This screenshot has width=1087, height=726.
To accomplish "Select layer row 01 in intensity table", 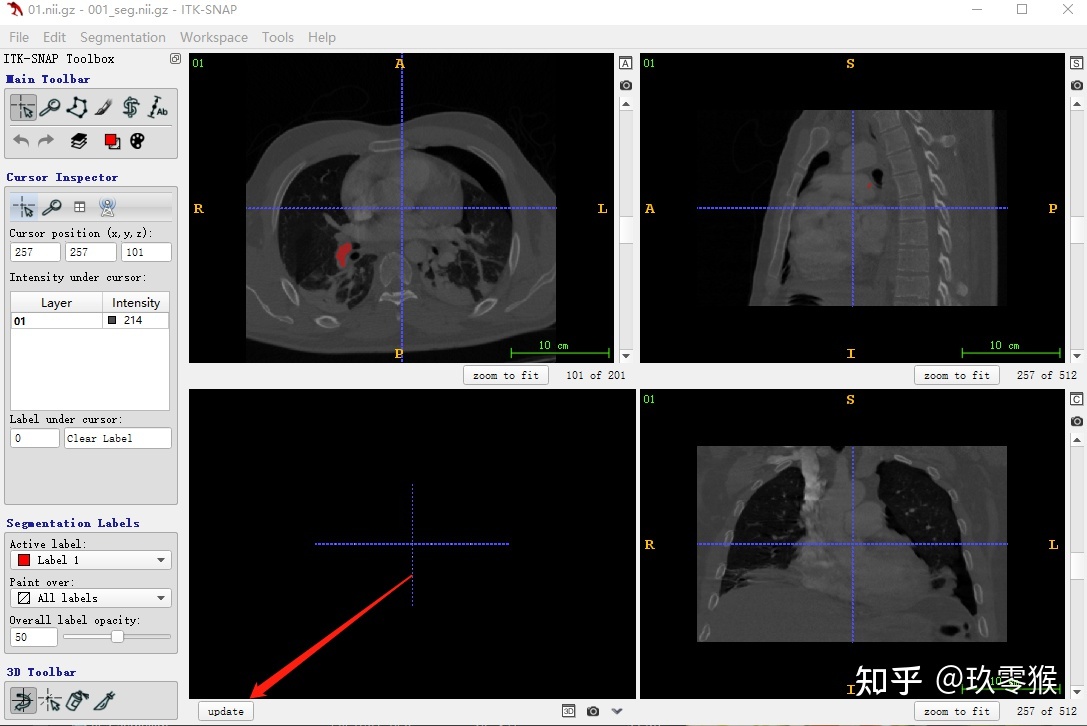I will (x=90, y=320).
